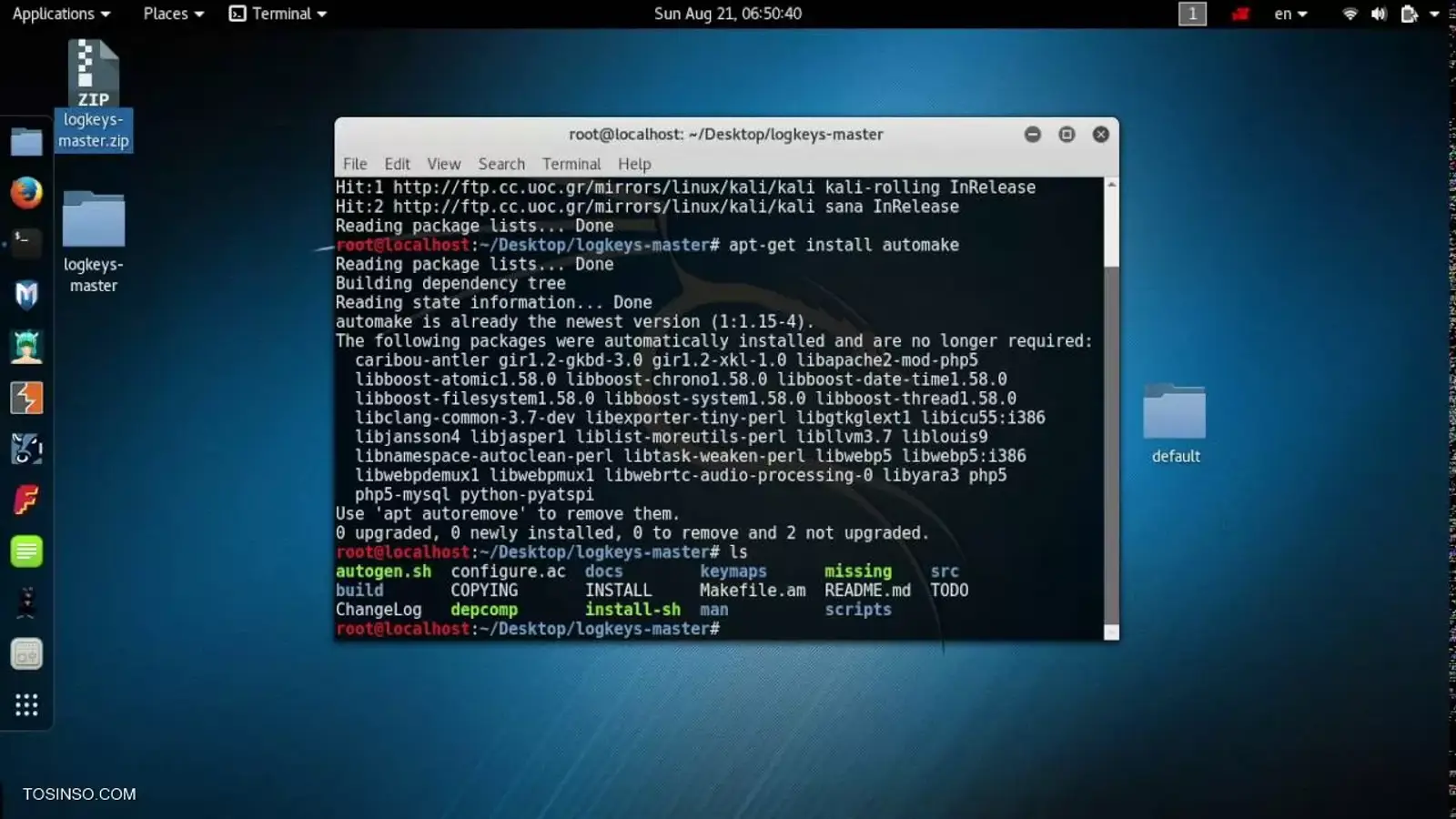Click the clock to view the calendar

[728, 14]
